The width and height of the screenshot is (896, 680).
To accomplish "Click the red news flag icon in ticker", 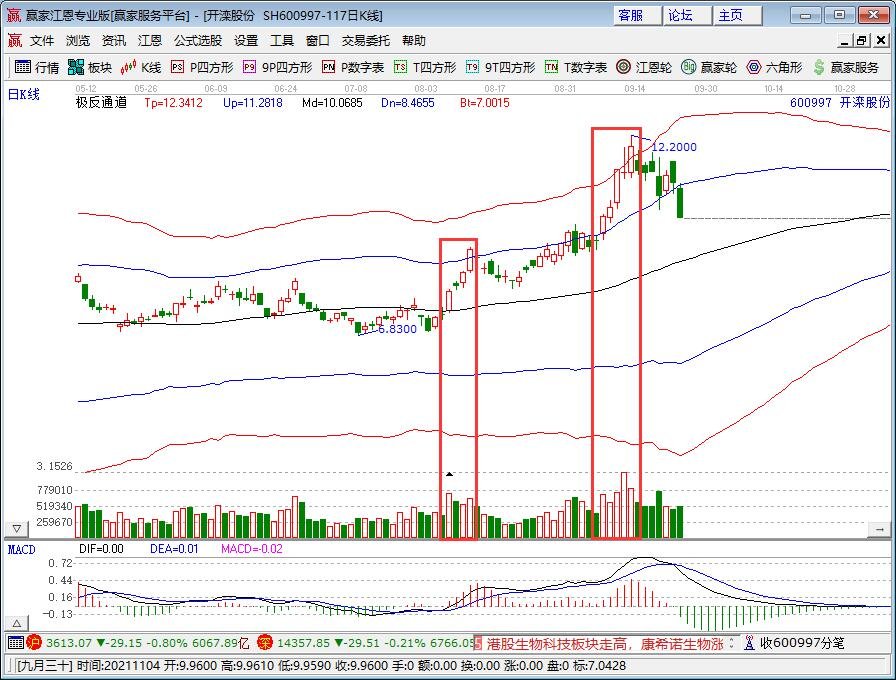I will coord(478,643).
